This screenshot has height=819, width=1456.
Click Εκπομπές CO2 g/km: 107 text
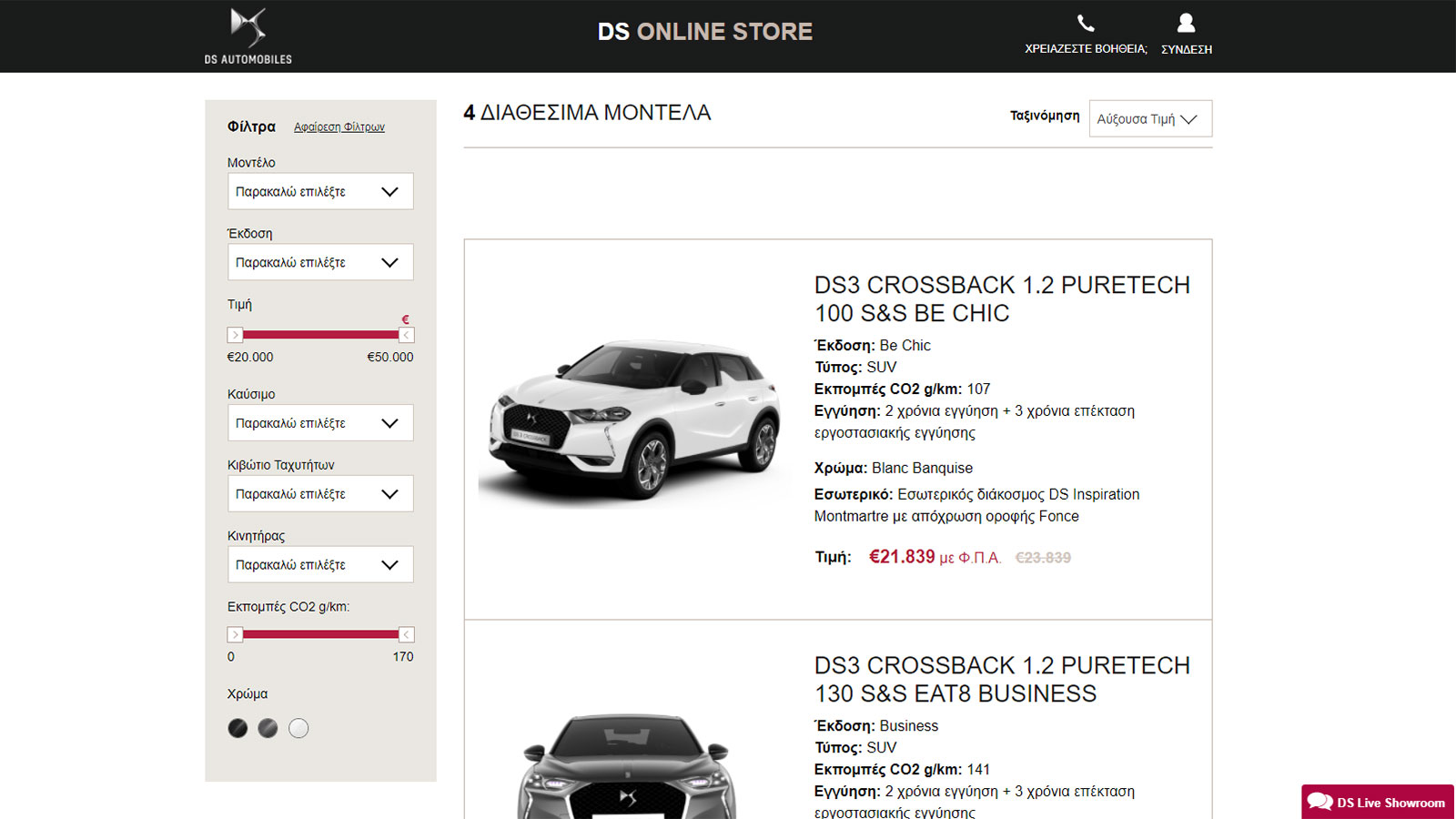(902, 389)
